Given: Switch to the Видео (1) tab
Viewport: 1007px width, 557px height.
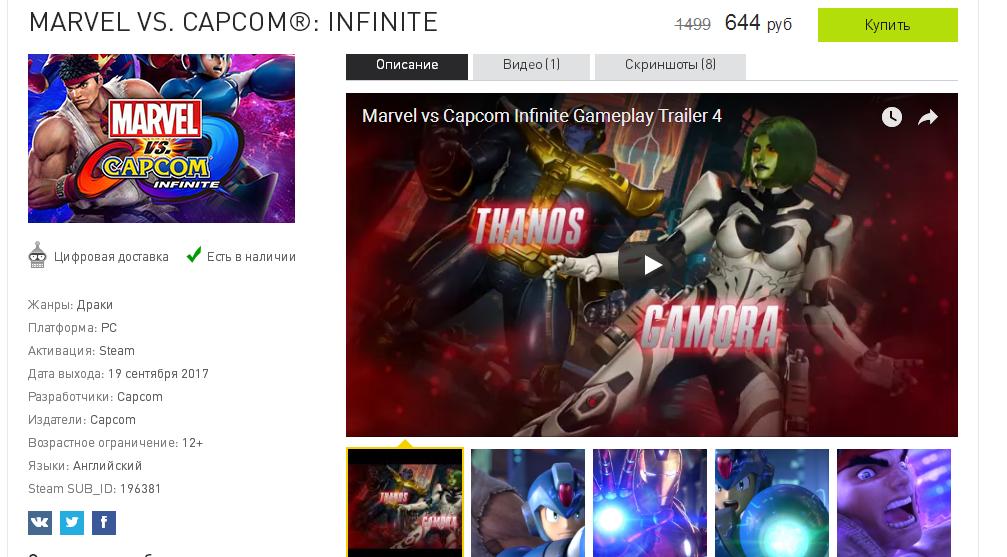Looking at the screenshot, I should [x=531, y=66].
